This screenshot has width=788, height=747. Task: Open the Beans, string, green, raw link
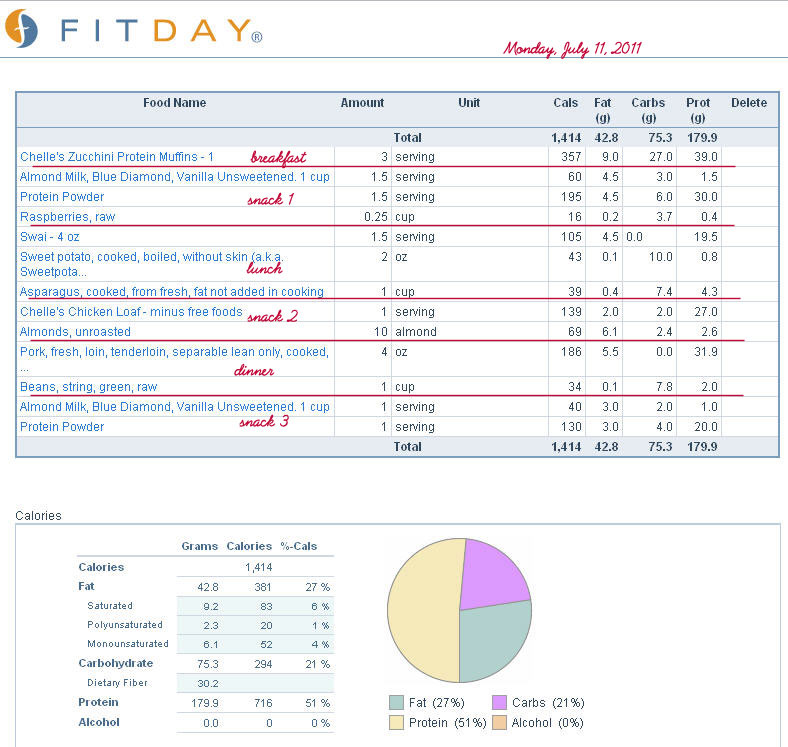tap(88, 387)
